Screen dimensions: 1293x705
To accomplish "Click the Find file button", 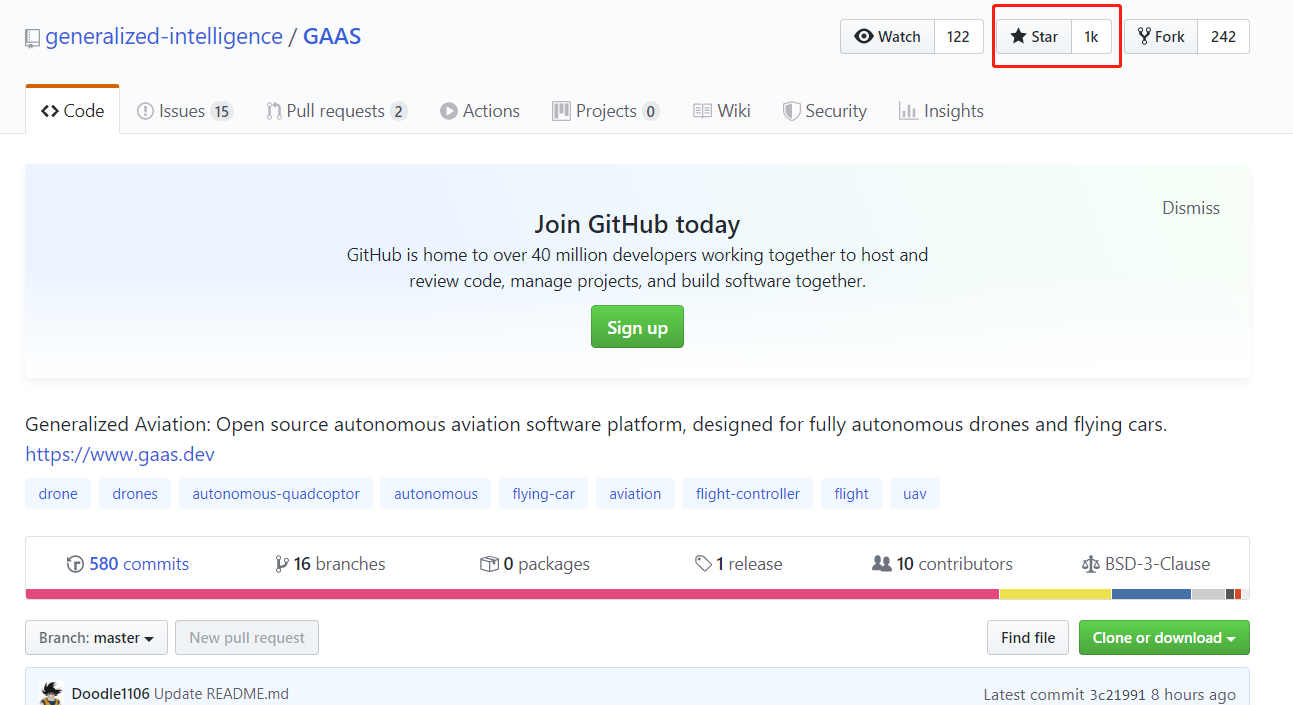I will point(1028,638).
